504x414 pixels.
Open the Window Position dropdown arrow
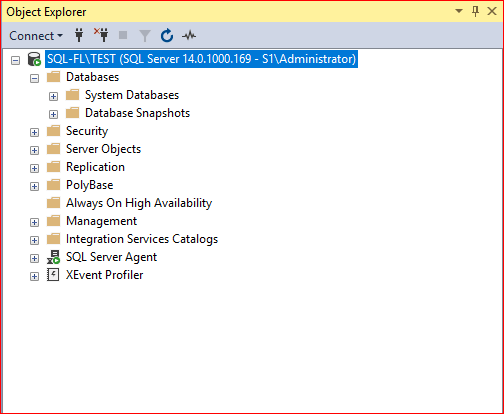[x=459, y=11]
